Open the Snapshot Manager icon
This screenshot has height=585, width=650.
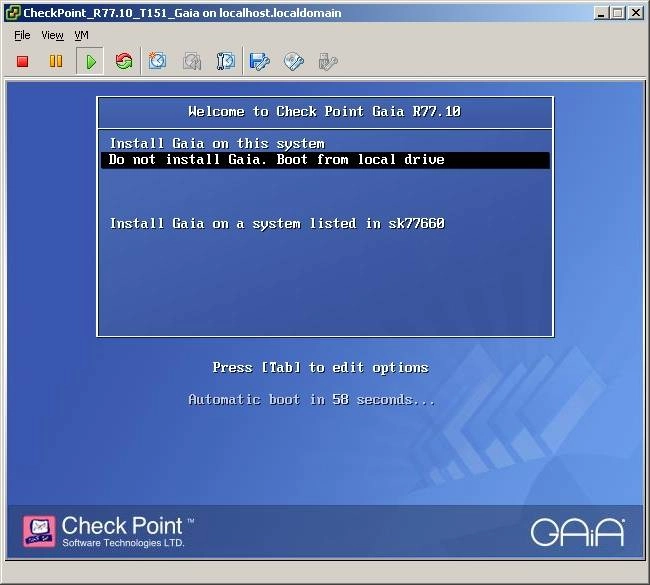[226, 61]
